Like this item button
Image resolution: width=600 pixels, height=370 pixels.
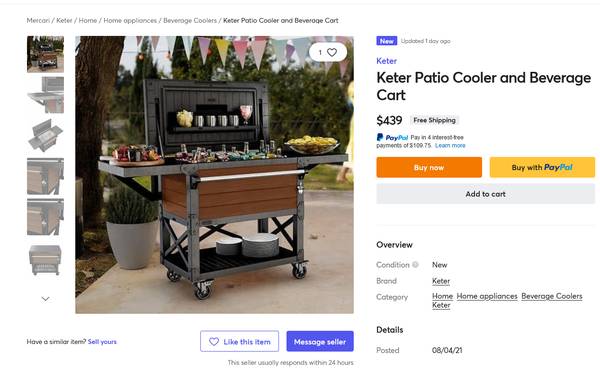pyautogui.click(x=240, y=341)
